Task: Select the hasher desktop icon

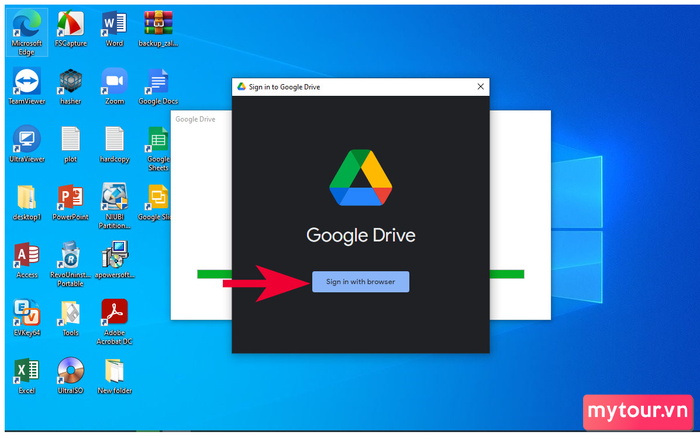Action: pyautogui.click(x=71, y=87)
